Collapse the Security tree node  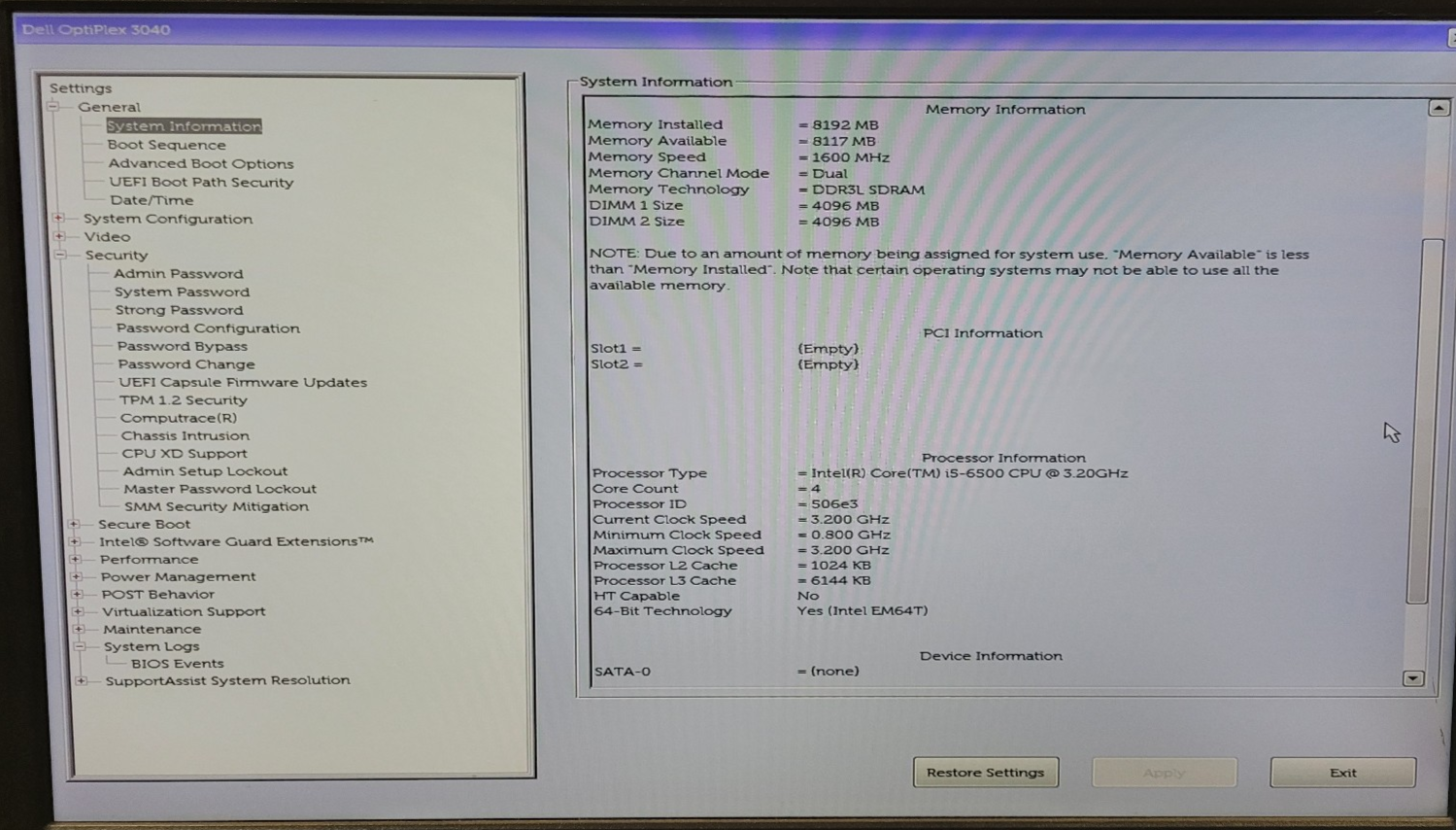[x=60, y=255]
